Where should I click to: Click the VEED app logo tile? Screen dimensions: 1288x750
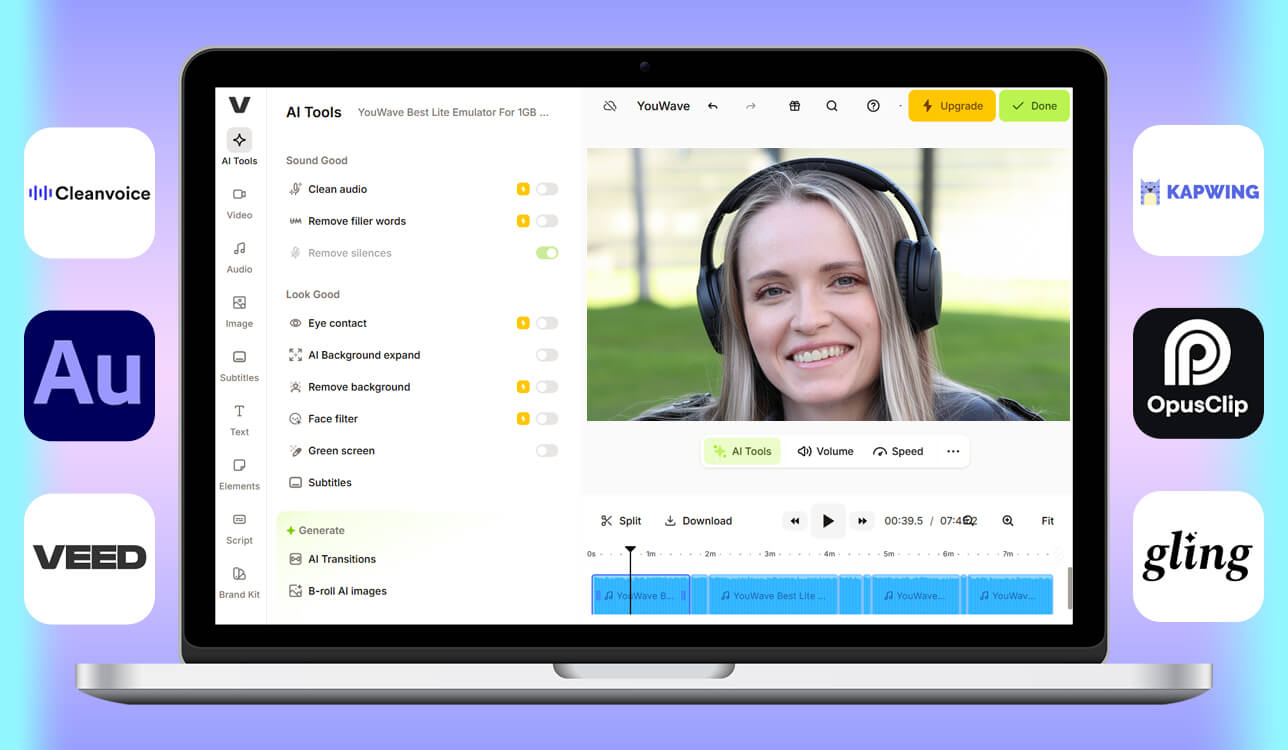[89, 558]
